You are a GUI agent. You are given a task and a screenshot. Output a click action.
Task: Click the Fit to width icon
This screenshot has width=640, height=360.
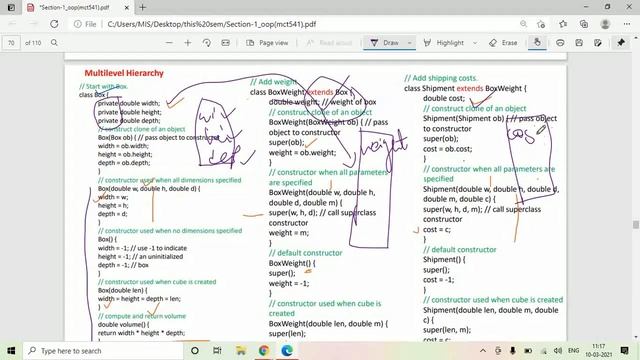point(225,42)
